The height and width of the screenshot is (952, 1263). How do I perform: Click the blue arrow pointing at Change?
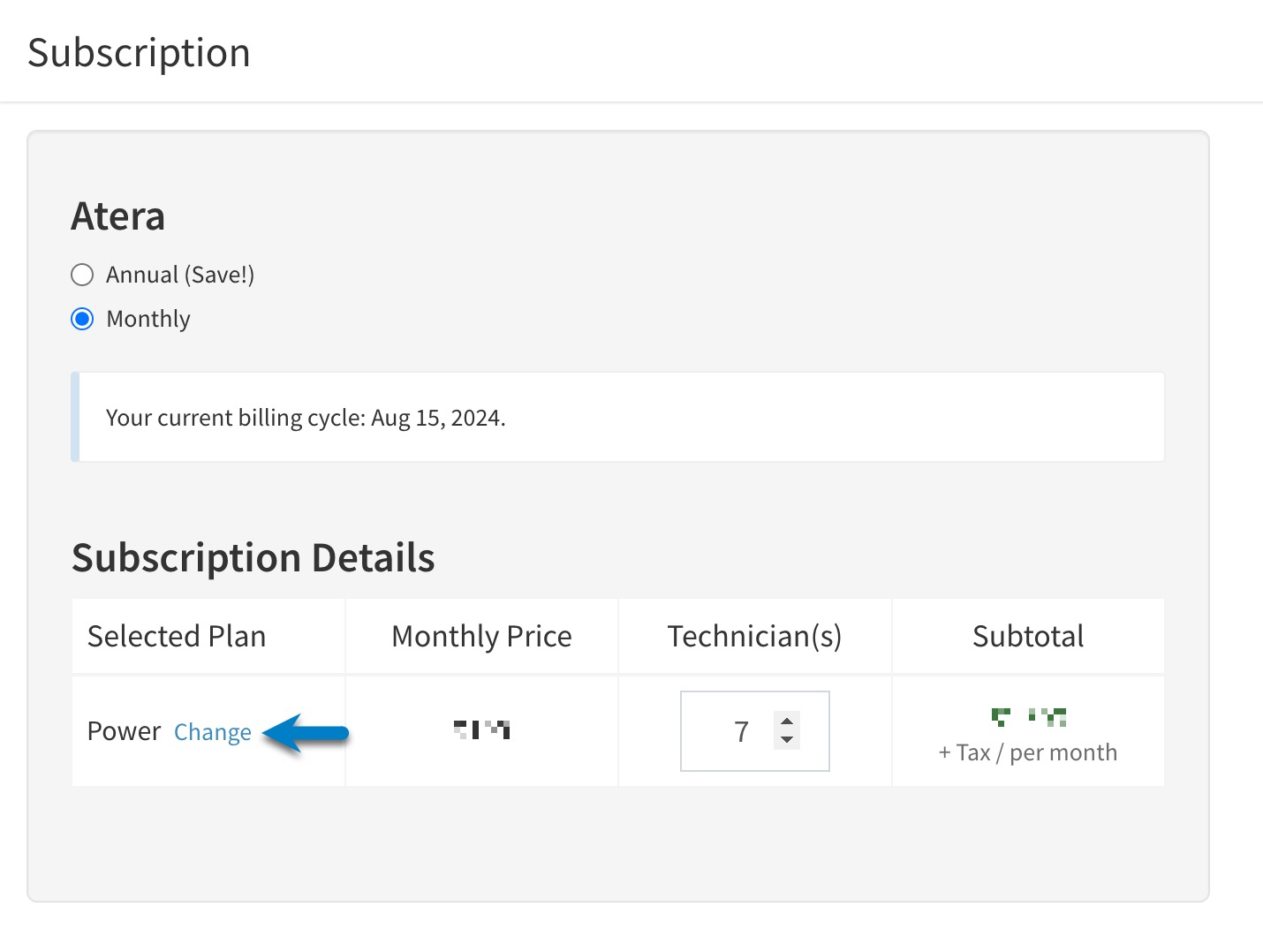(x=306, y=733)
